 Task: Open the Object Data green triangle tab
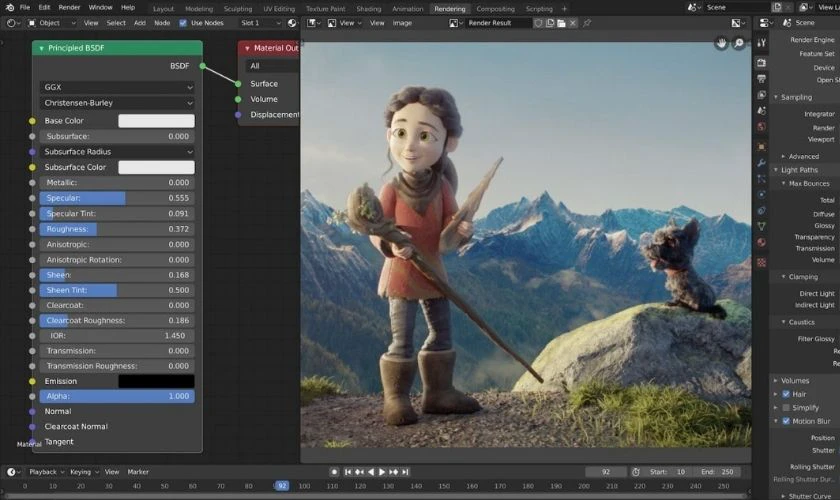pyautogui.click(x=761, y=226)
